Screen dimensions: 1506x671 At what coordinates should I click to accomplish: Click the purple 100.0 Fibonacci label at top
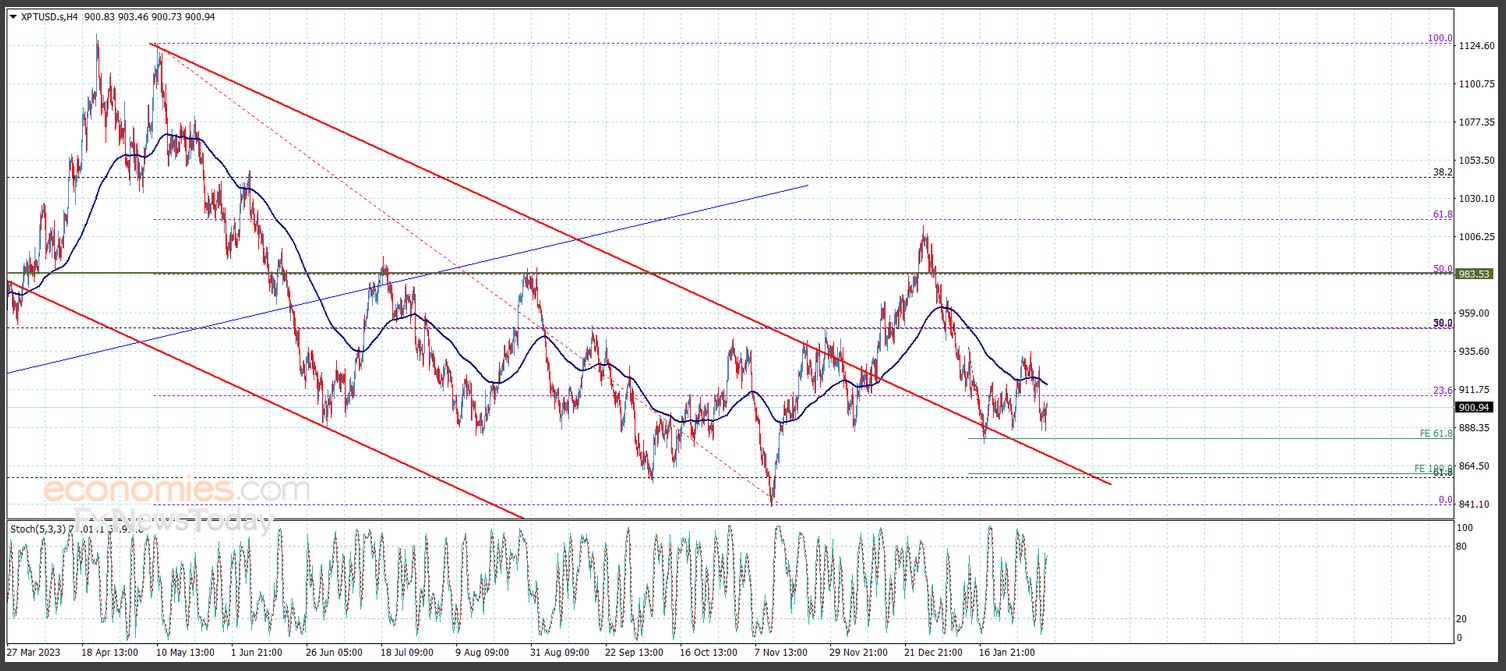click(x=1439, y=38)
